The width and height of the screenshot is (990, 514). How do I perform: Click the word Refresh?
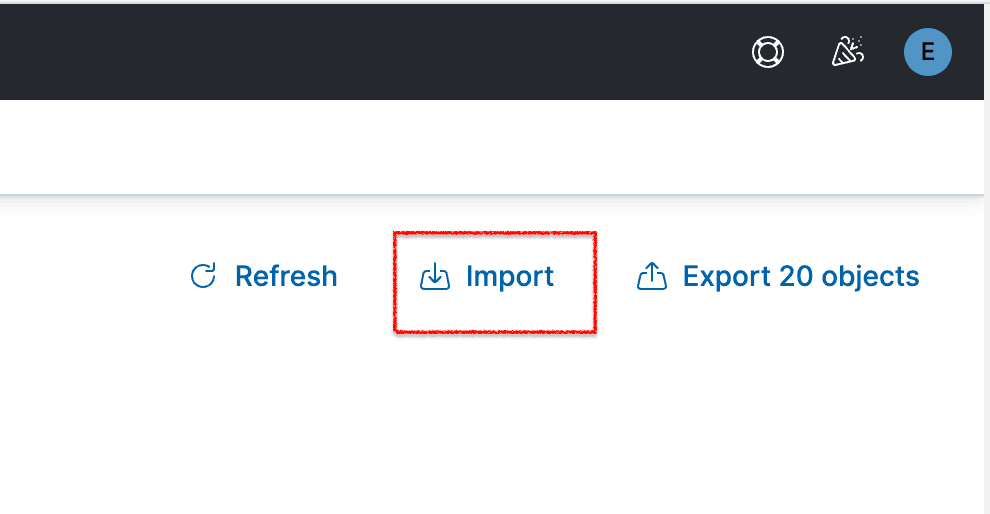click(286, 276)
